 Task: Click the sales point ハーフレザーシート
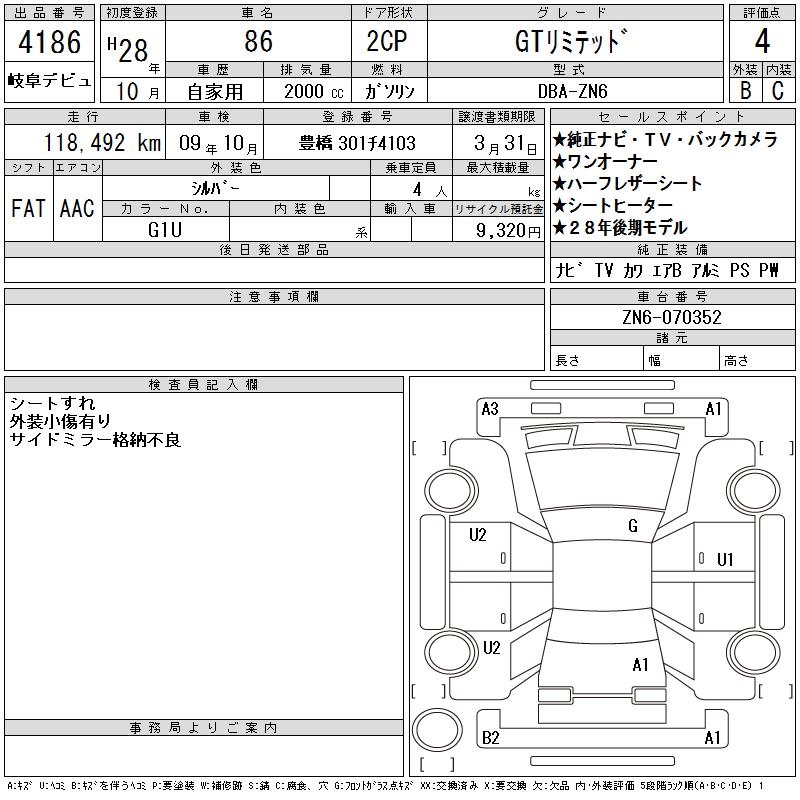[628, 184]
